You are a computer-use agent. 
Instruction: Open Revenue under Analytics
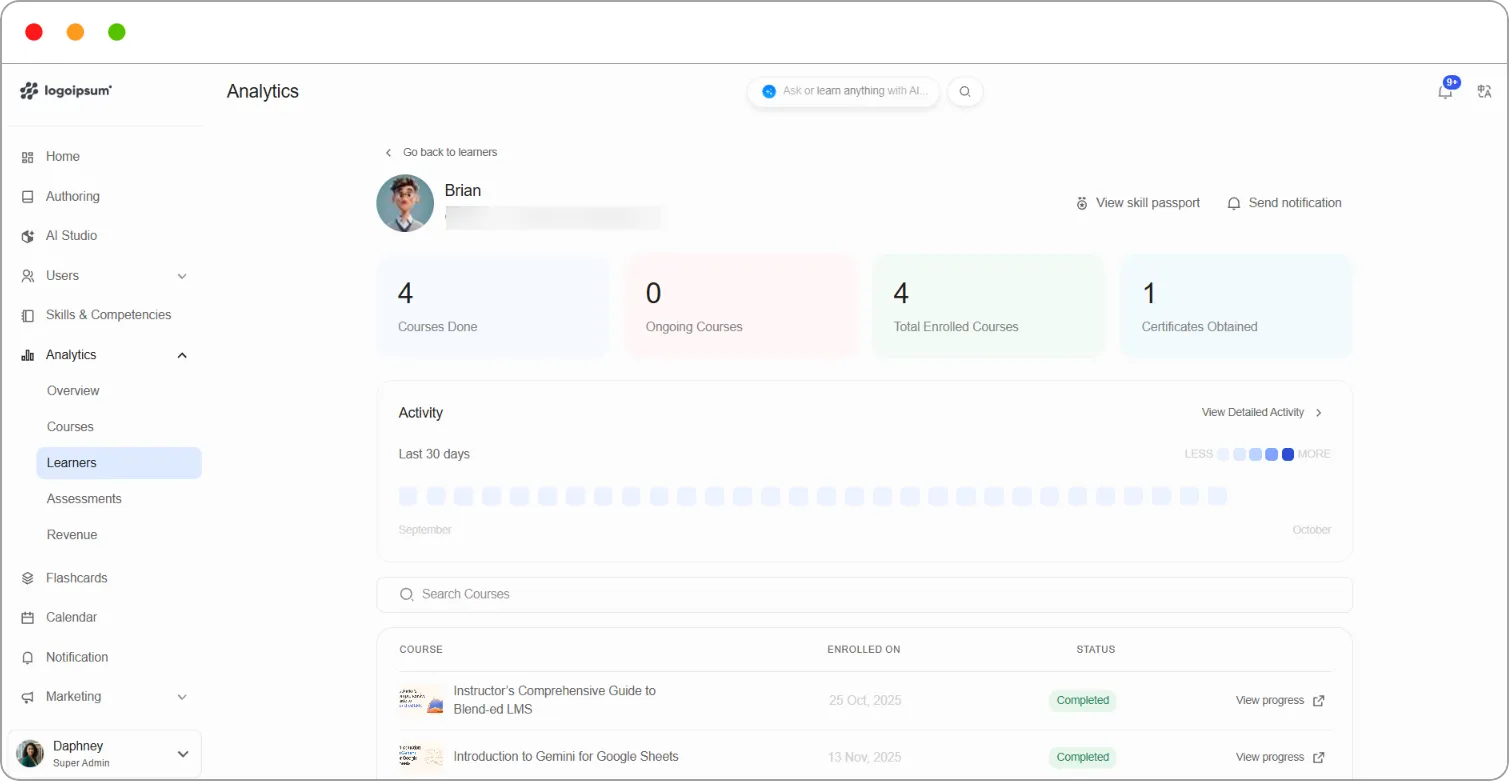(72, 535)
